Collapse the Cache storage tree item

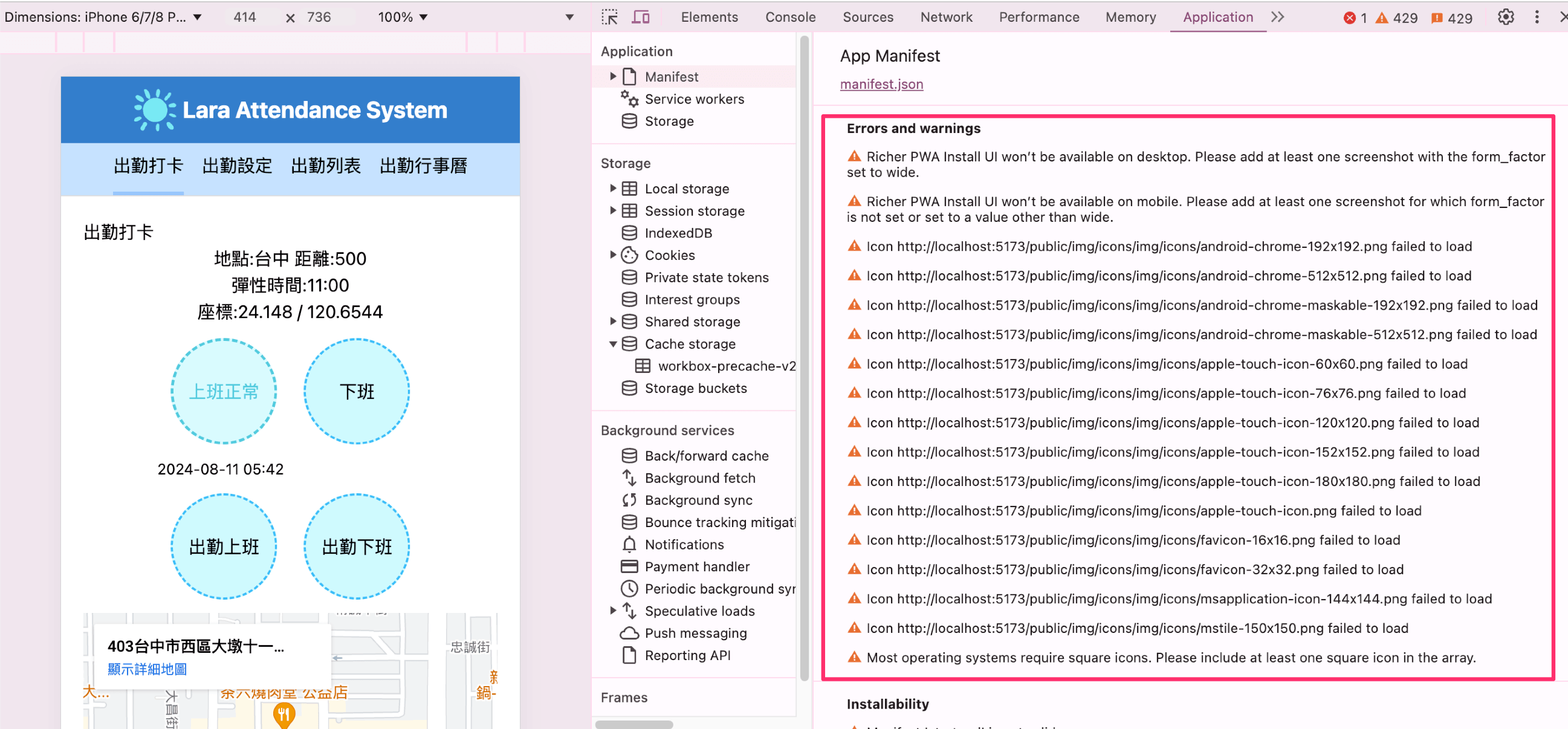(x=613, y=344)
